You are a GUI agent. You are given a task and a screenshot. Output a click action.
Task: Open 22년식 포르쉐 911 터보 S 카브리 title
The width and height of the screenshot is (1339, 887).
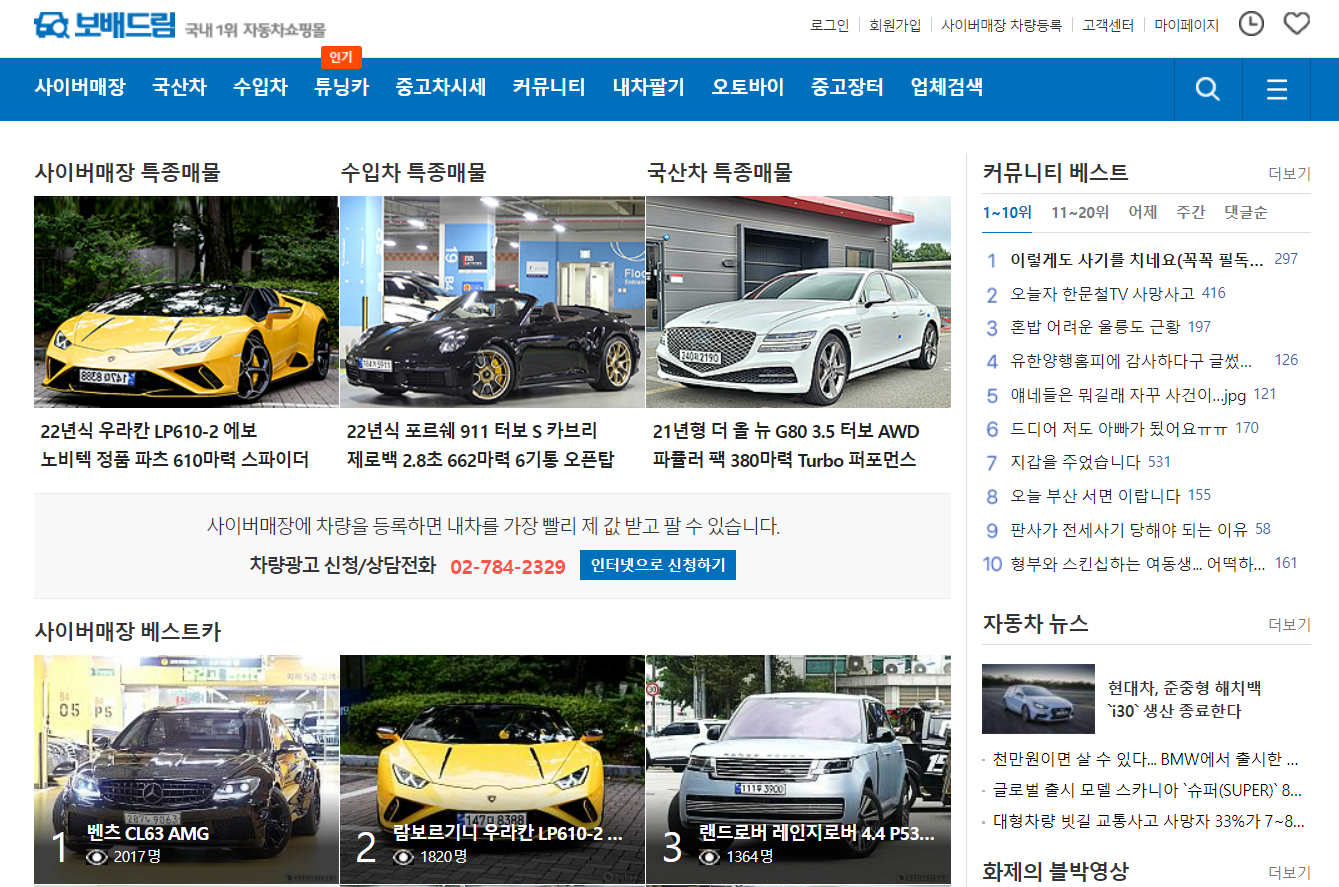click(472, 431)
